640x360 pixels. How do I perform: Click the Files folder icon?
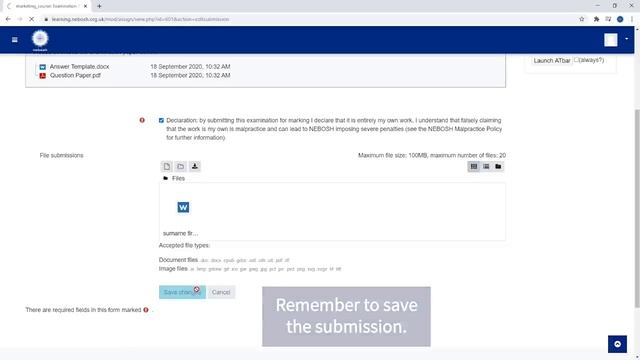point(165,178)
